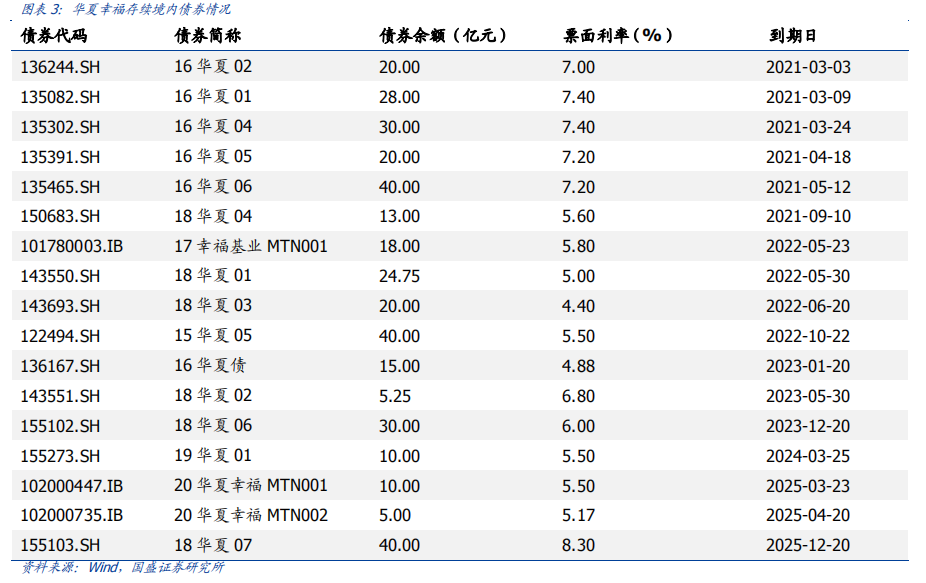Click maturity date 2024-03-25
Image resolution: width=926 pixels, height=583 pixels.
click(x=808, y=457)
